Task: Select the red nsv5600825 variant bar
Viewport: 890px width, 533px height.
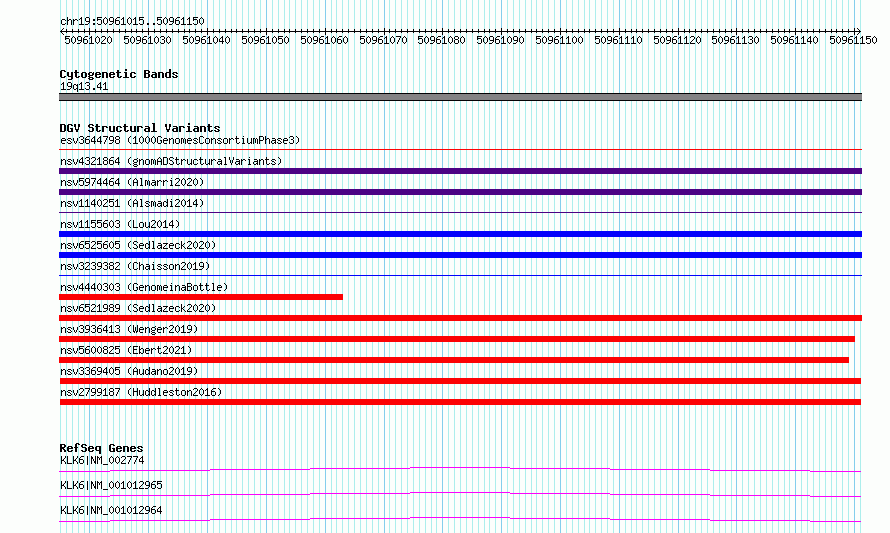Action: point(454,360)
